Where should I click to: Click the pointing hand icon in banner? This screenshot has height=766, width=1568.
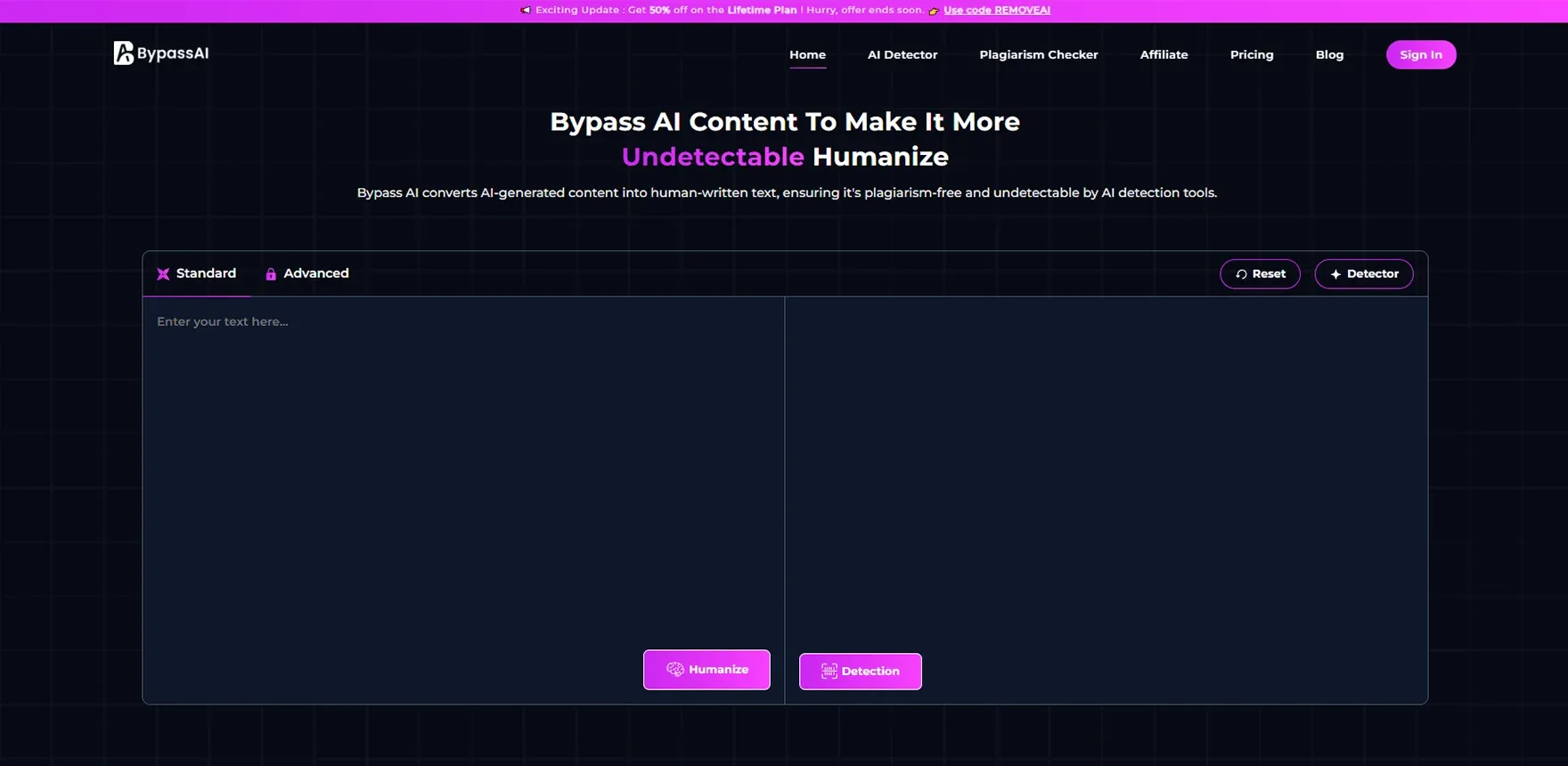click(x=934, y=11)
